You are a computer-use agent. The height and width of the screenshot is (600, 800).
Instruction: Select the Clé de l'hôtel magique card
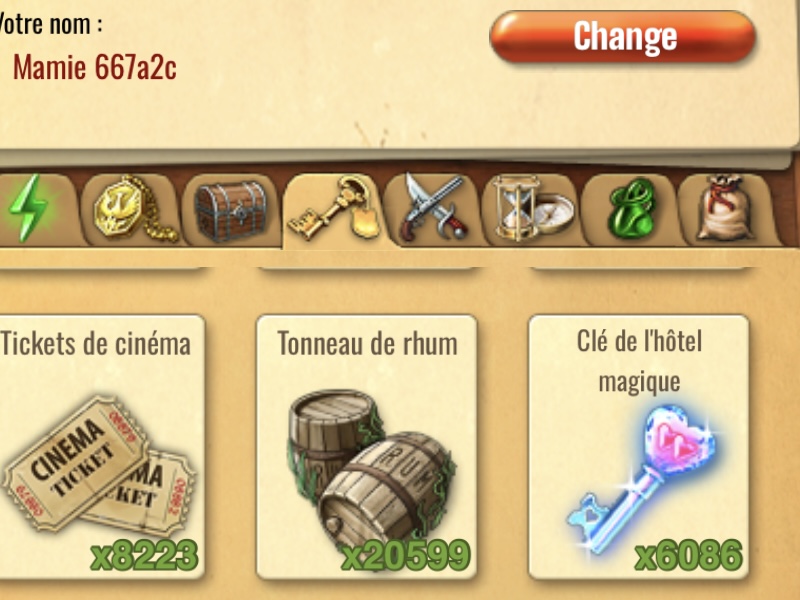coord(639,447)
